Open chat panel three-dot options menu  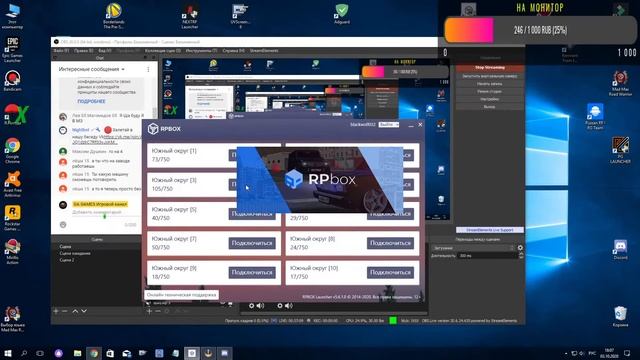(148, 69)
